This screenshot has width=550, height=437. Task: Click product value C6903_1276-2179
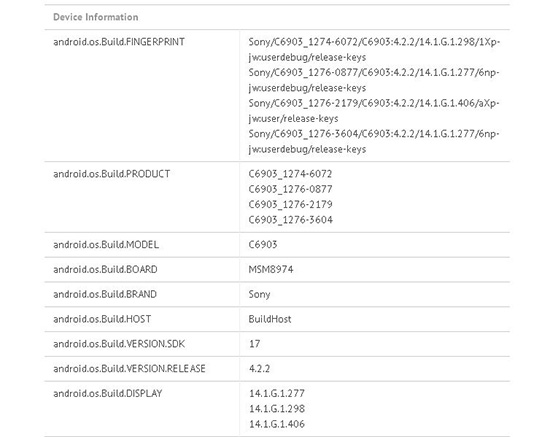point(290,204)
